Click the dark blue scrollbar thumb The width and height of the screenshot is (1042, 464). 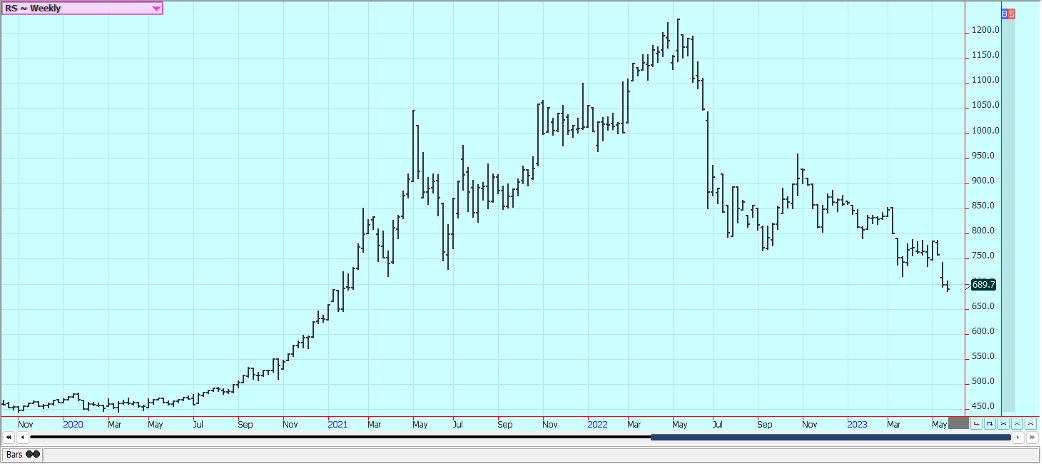[x=831, y=437]
